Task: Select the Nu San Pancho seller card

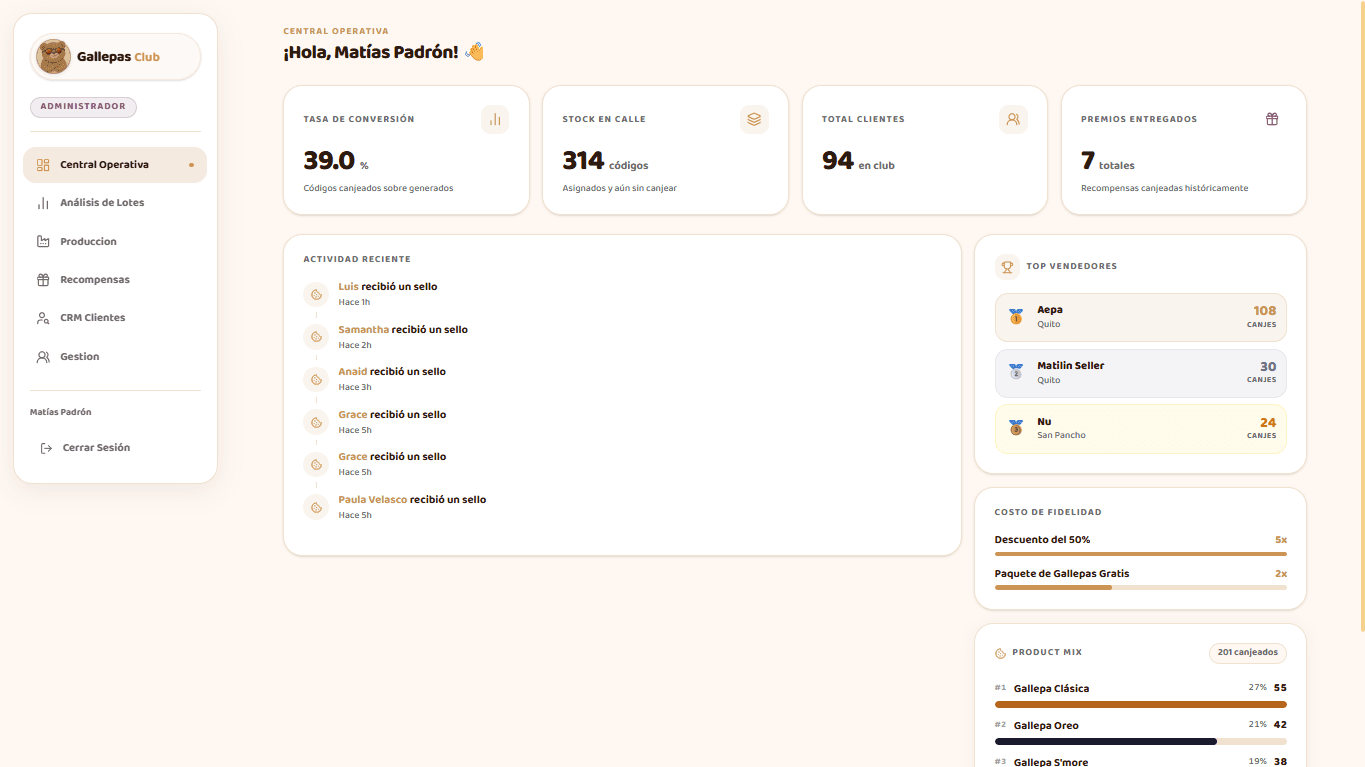Action: click(x=1140, y=429)
